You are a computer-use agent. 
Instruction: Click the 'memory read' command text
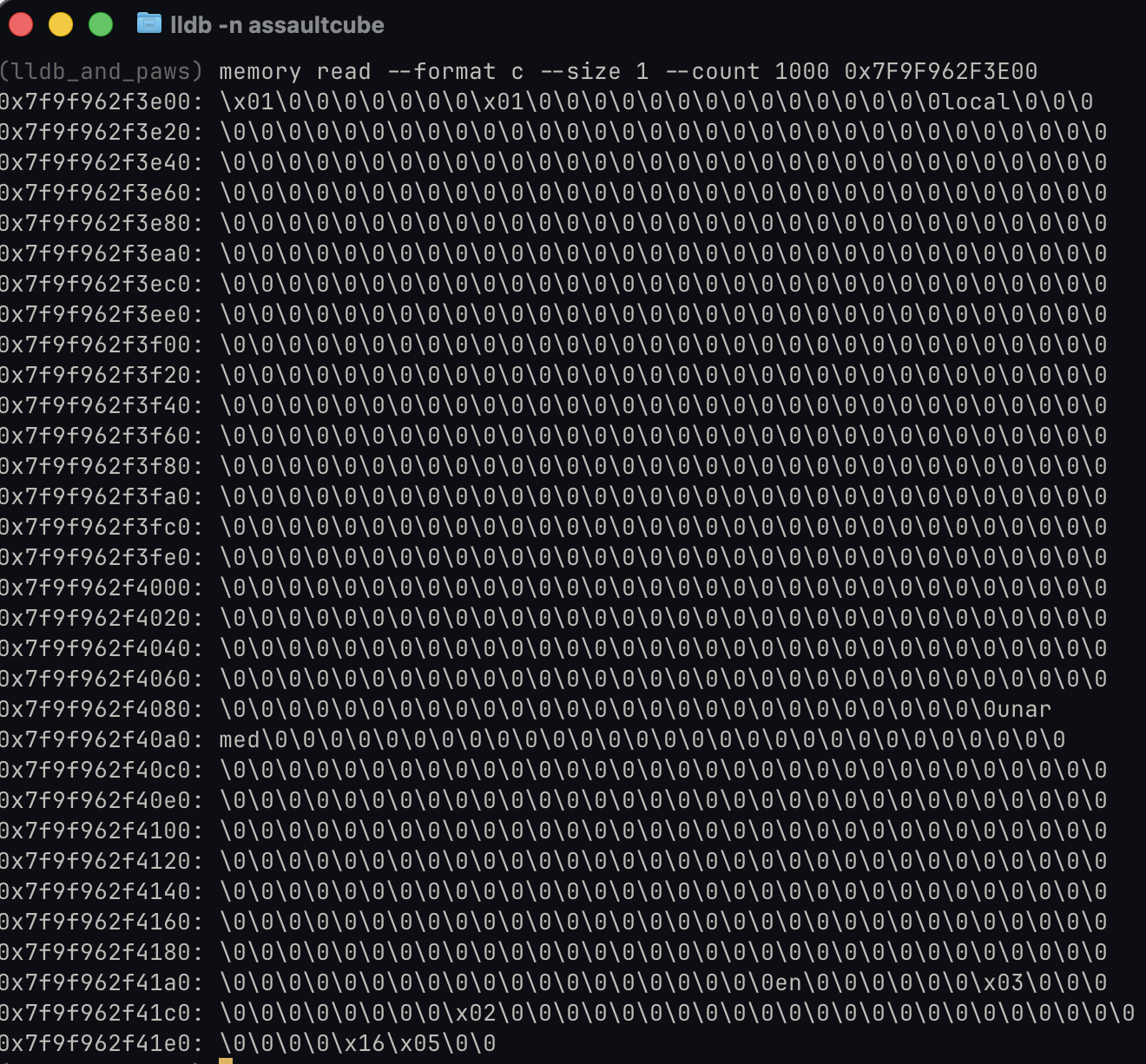[294, 71]
